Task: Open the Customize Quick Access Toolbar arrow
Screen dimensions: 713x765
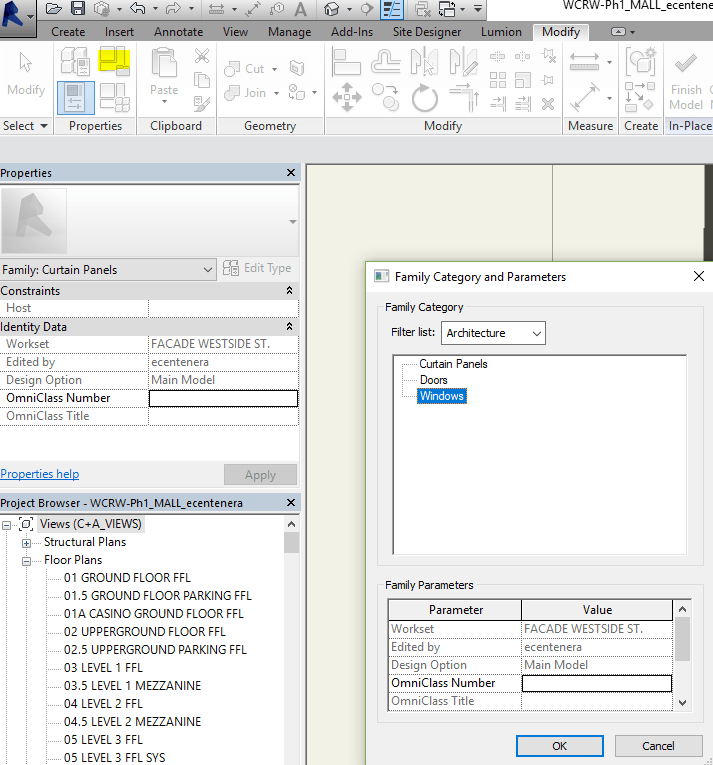Action: click(x=478, y=8)
